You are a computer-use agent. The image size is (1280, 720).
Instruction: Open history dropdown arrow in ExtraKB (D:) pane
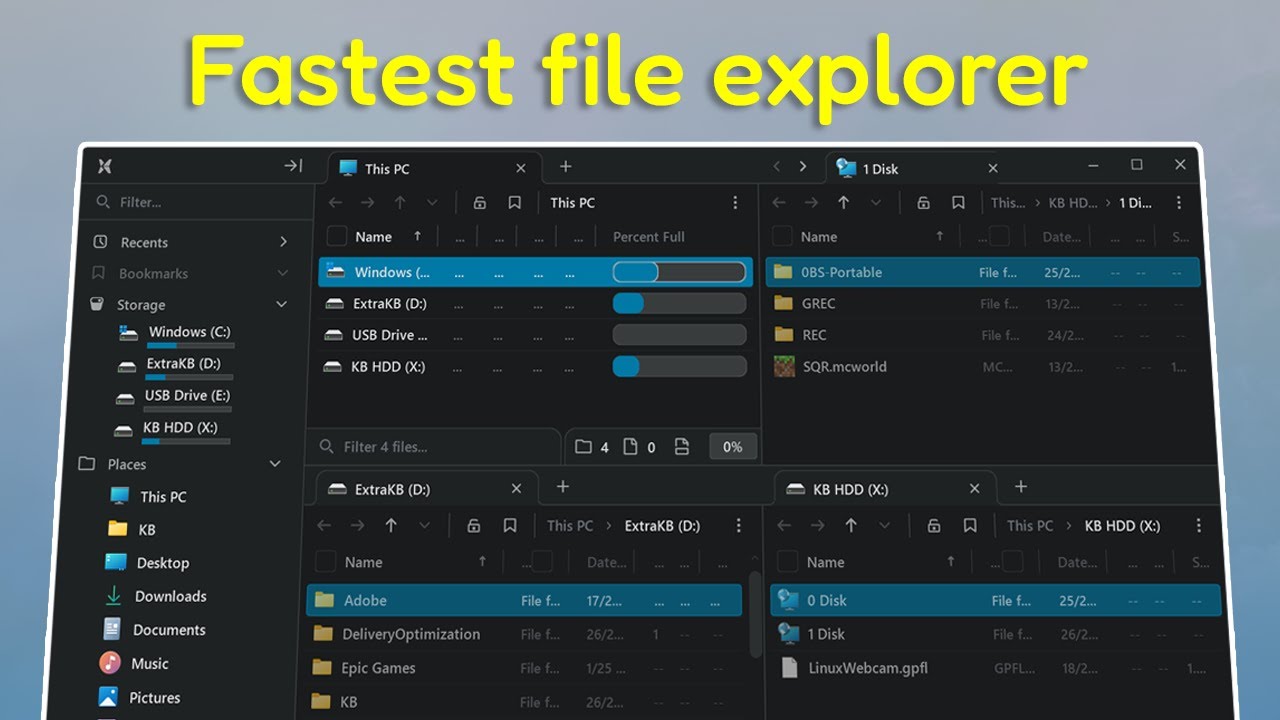(x=424, y=526)
